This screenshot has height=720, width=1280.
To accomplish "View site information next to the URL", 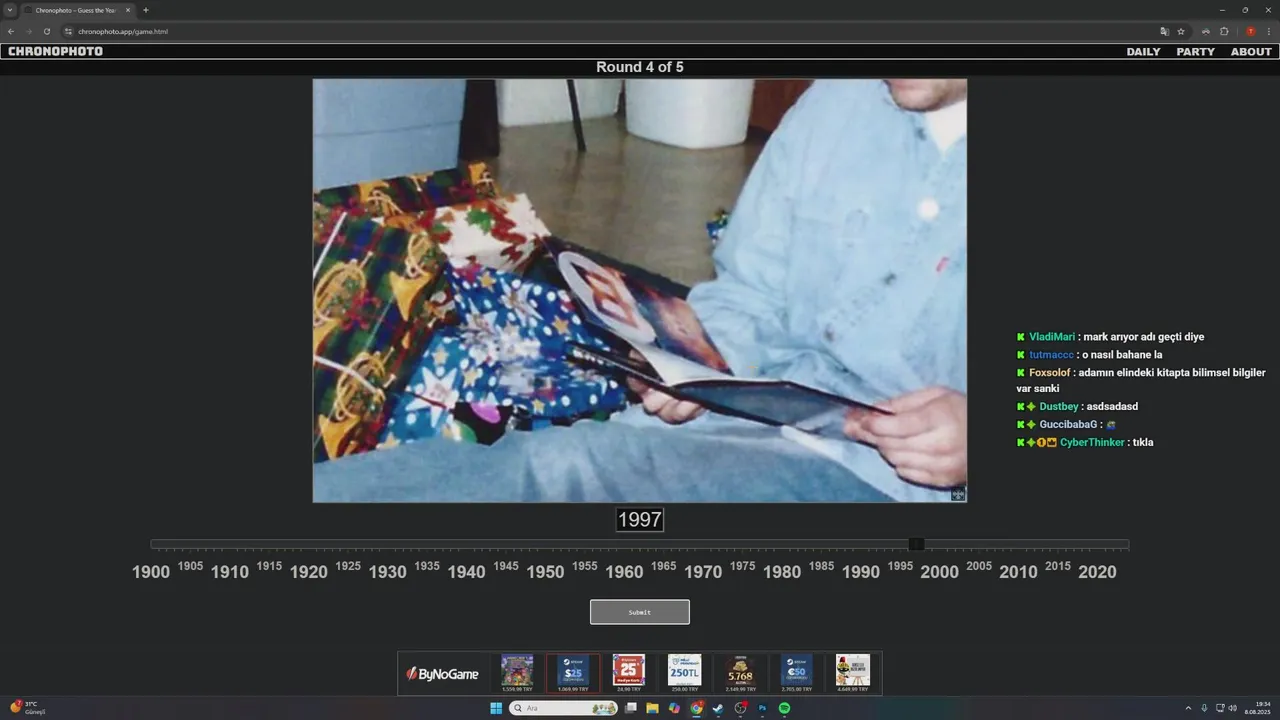I will tap(68, 31).
